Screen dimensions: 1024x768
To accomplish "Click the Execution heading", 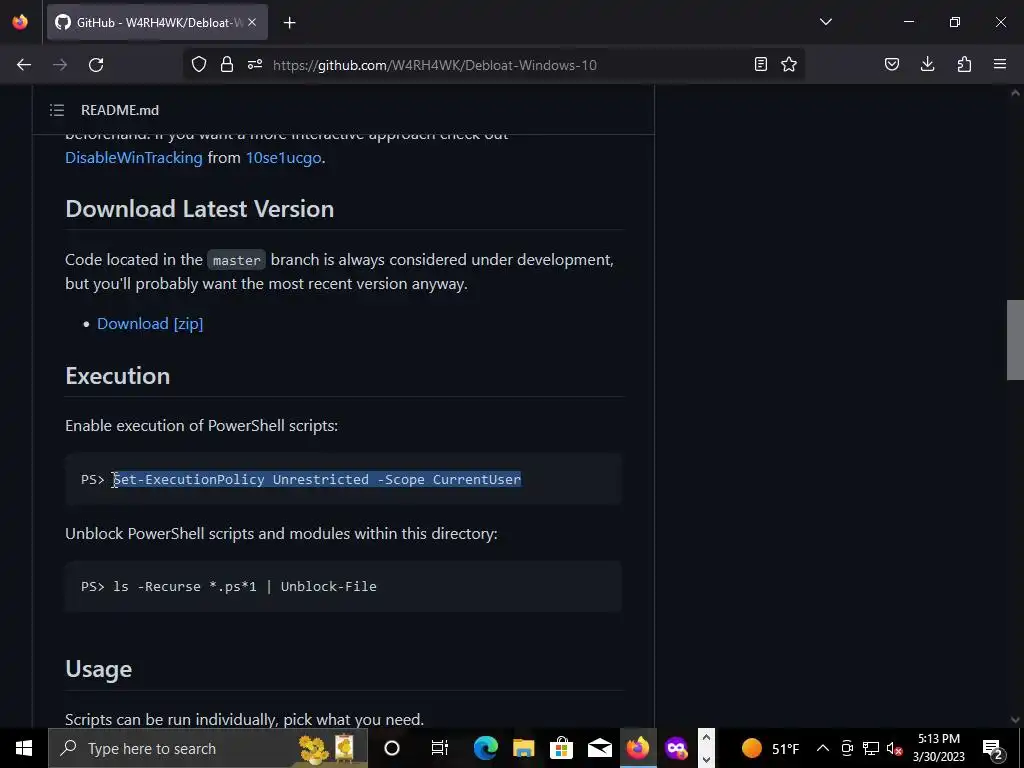I will (x=118, y=376).
